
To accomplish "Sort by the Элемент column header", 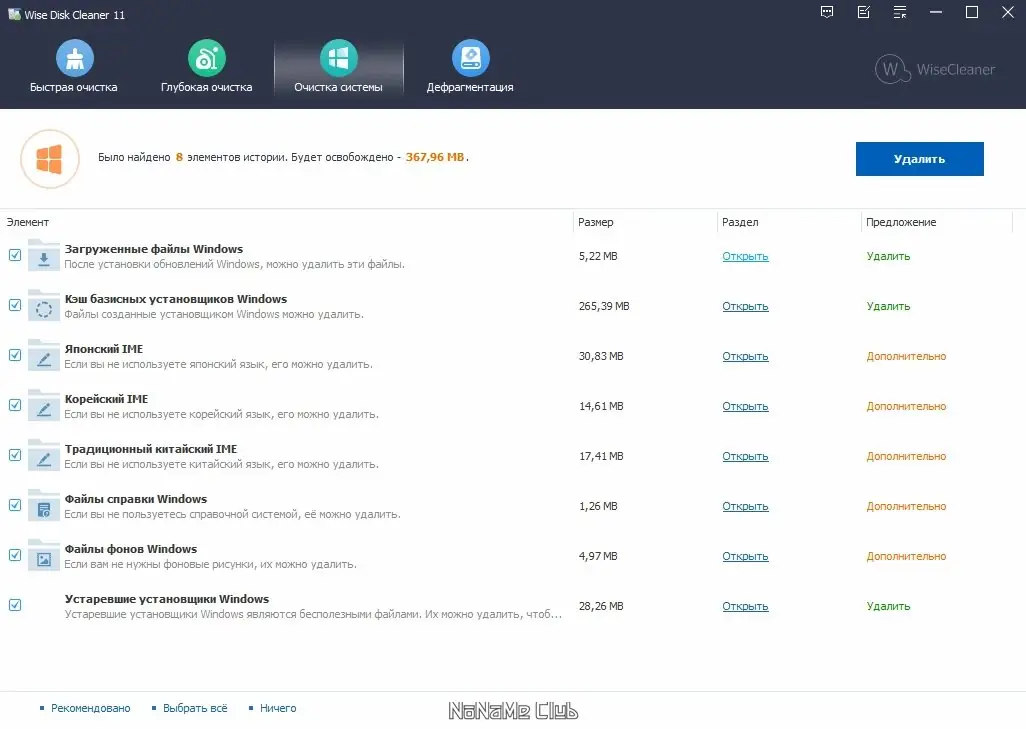I will (287, 222).
